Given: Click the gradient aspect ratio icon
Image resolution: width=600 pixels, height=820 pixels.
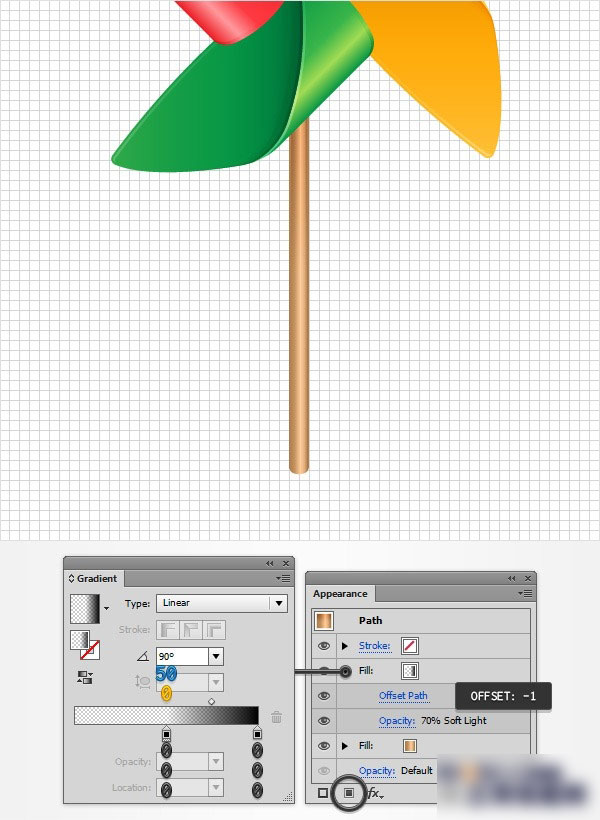Looking at the screenshot, I should pos(143,681).
